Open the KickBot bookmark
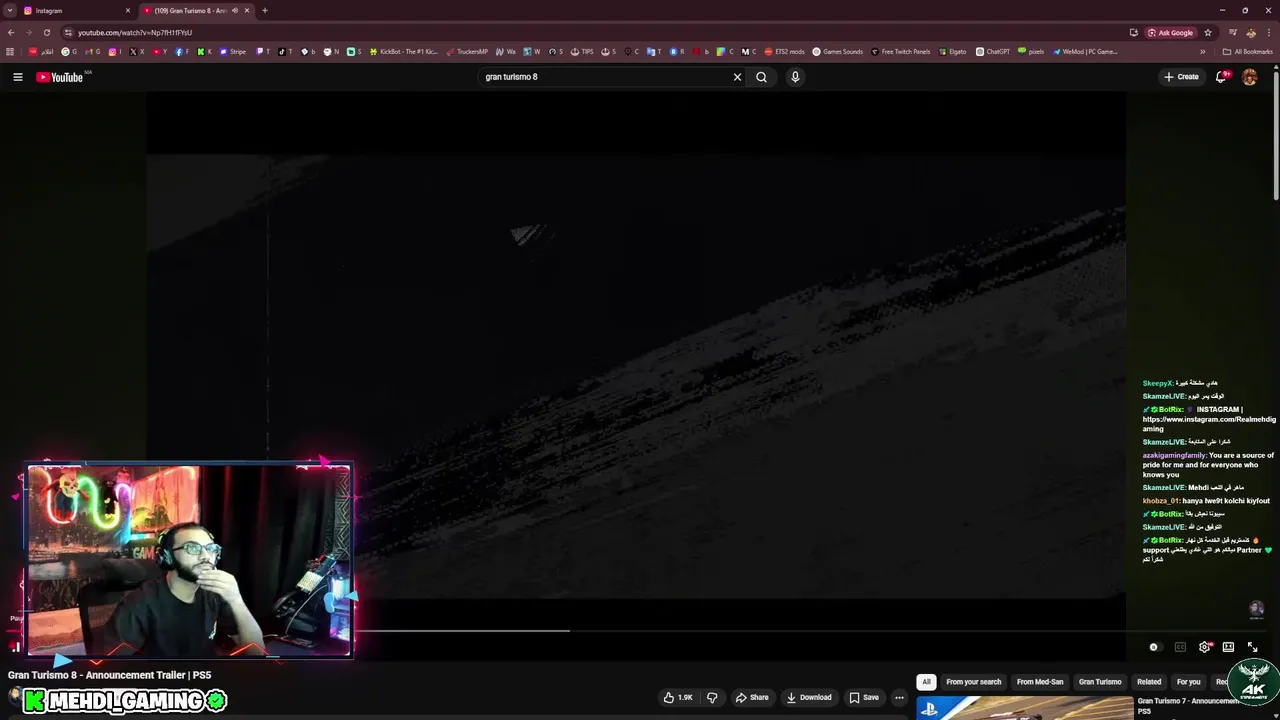The width and height of the screenshot is (1280, 720). coord(404,52)
